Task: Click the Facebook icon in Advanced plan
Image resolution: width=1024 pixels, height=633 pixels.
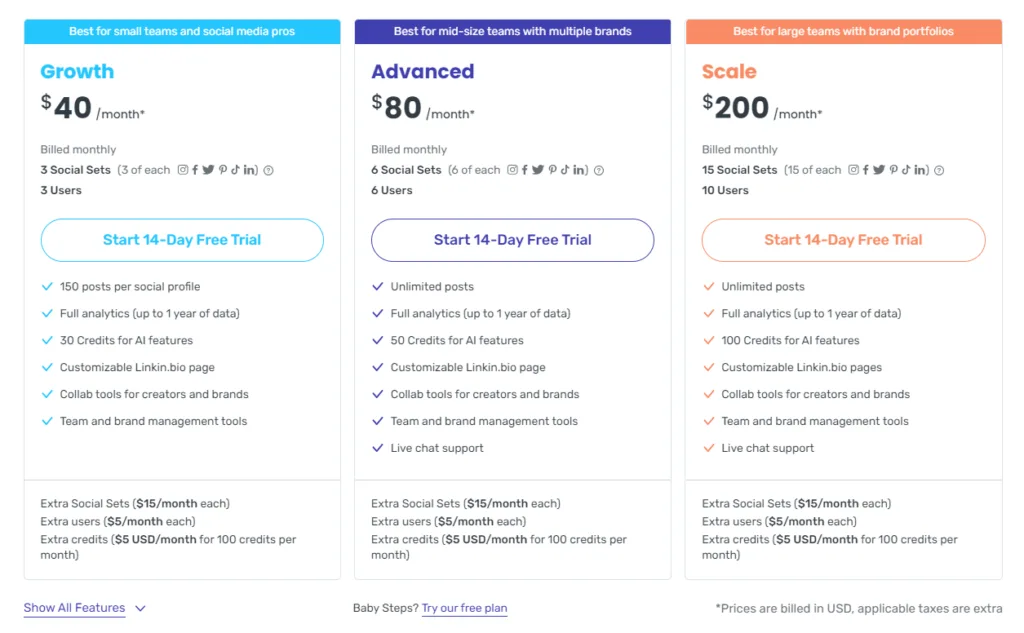Action: (x=526, y=170)
